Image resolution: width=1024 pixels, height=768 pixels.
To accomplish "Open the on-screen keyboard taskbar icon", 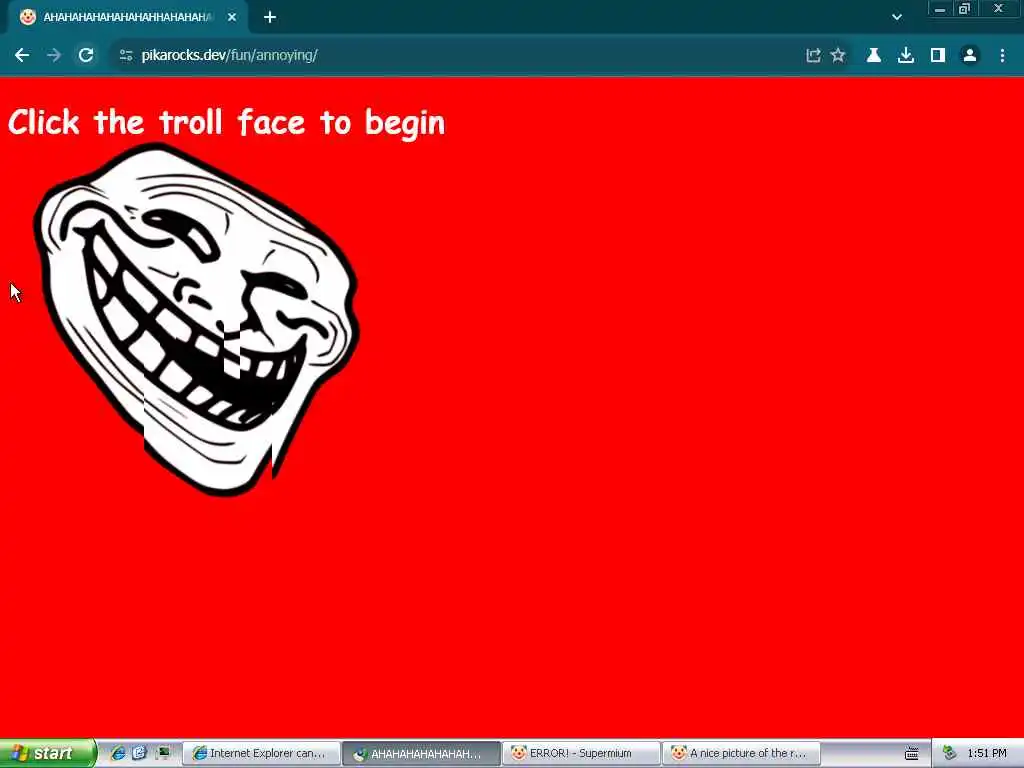I will coord(912,754).
